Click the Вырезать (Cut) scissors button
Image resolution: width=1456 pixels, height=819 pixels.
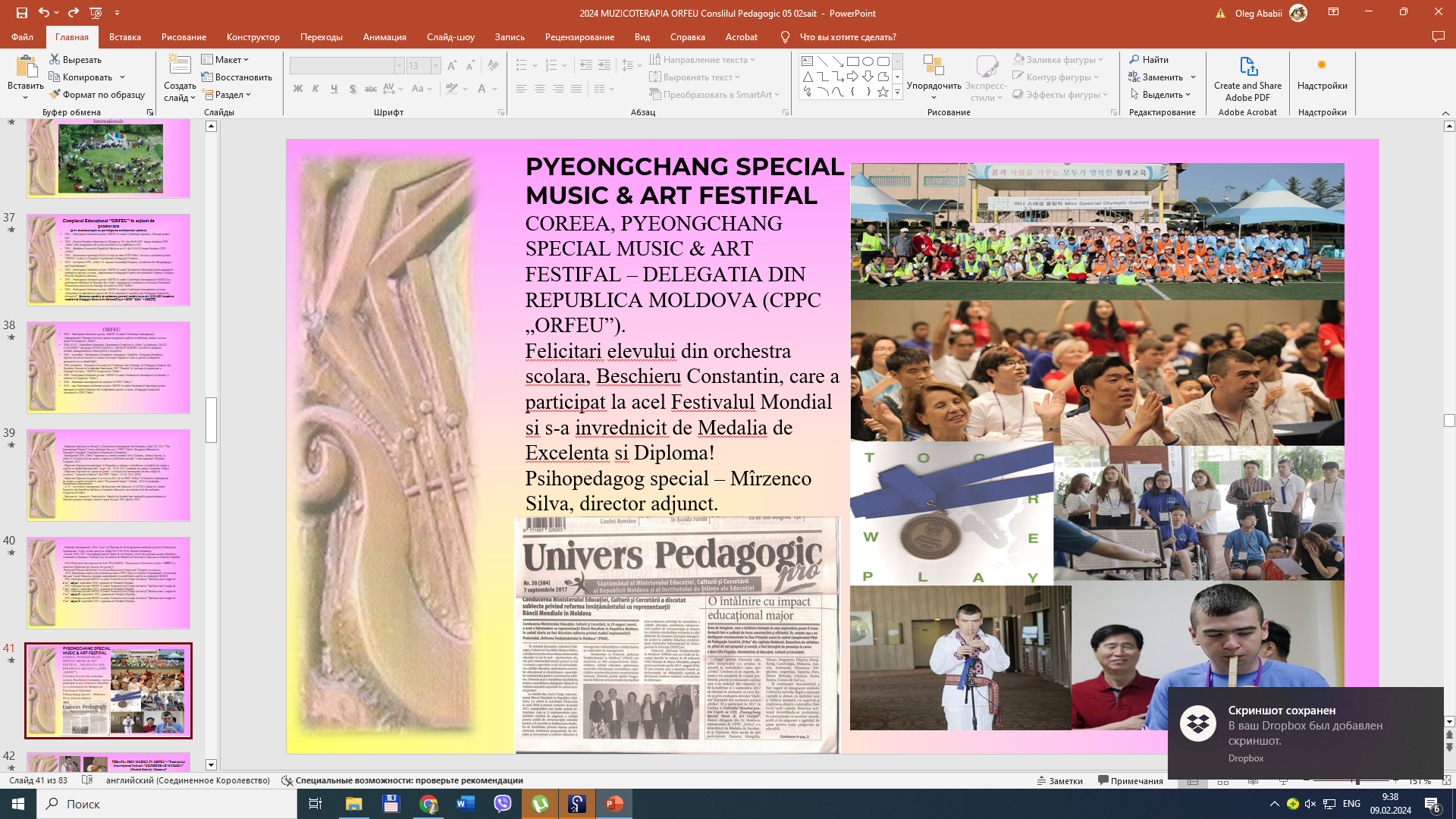click(x=75, y=59)
